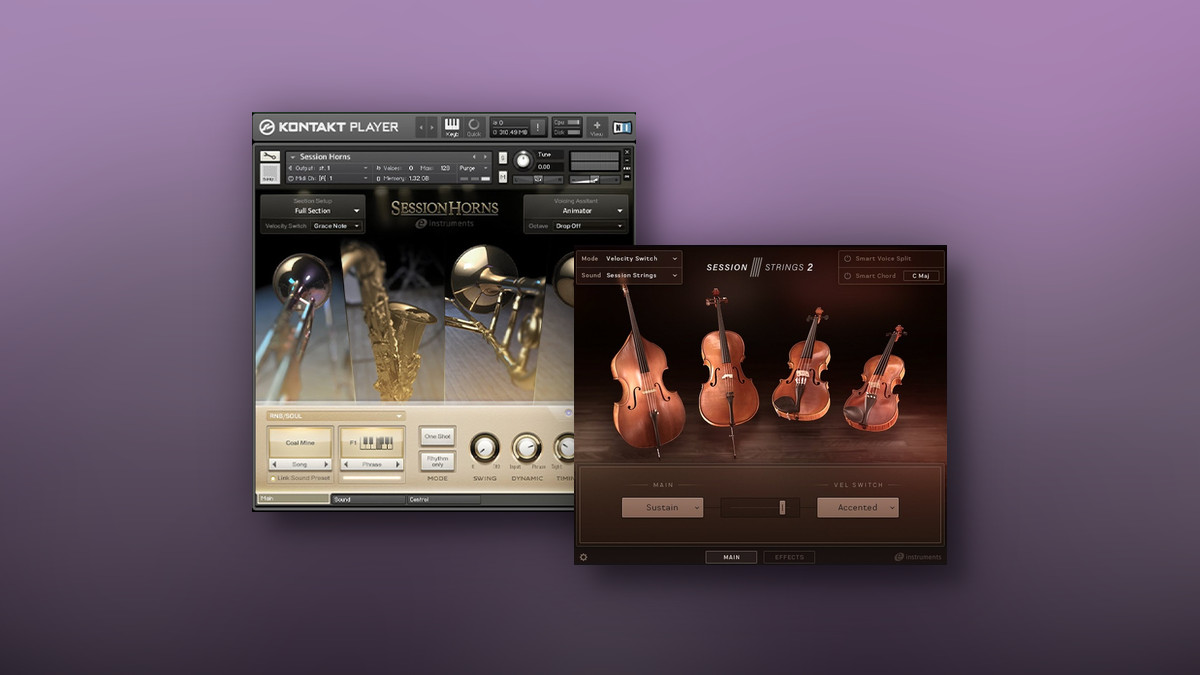Go to next instrument arrow in Kontakt header

click(x=432, y=128)
